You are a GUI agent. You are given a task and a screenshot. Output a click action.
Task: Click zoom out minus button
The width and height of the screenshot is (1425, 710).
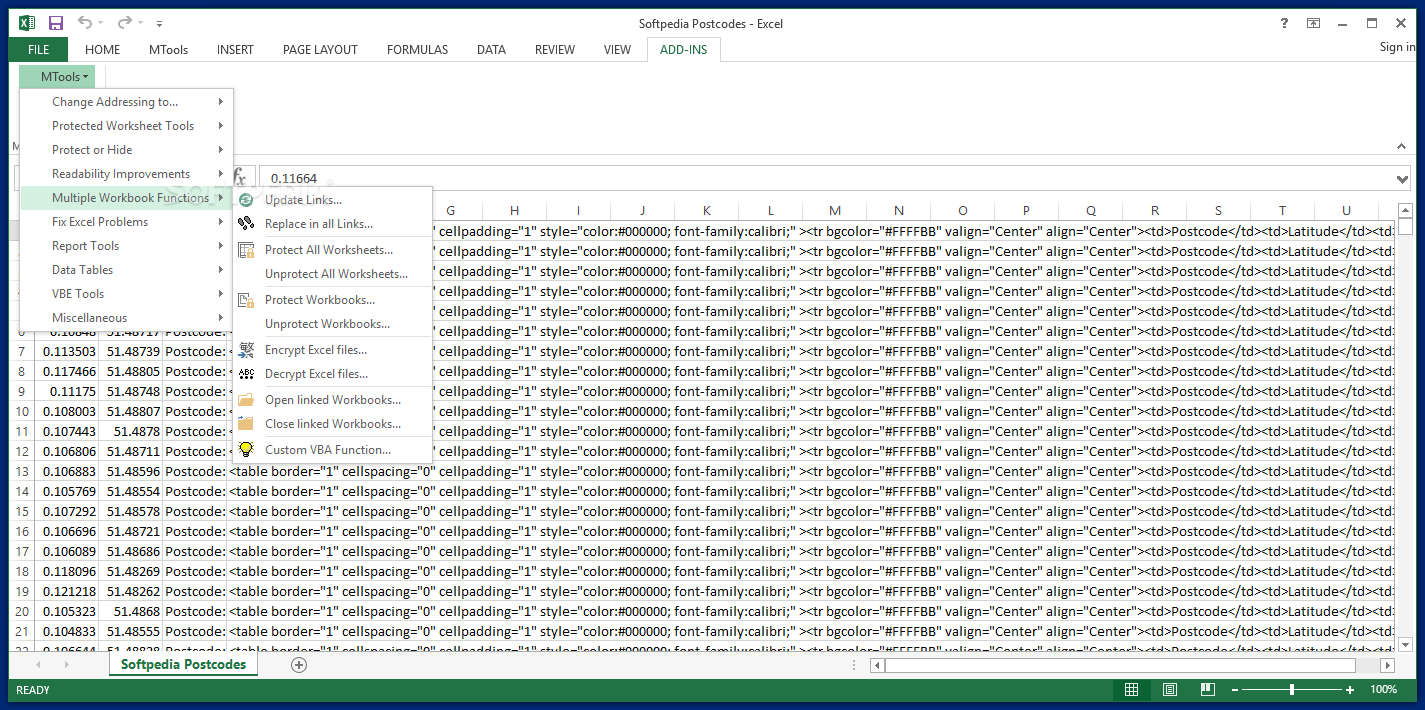1236,690
